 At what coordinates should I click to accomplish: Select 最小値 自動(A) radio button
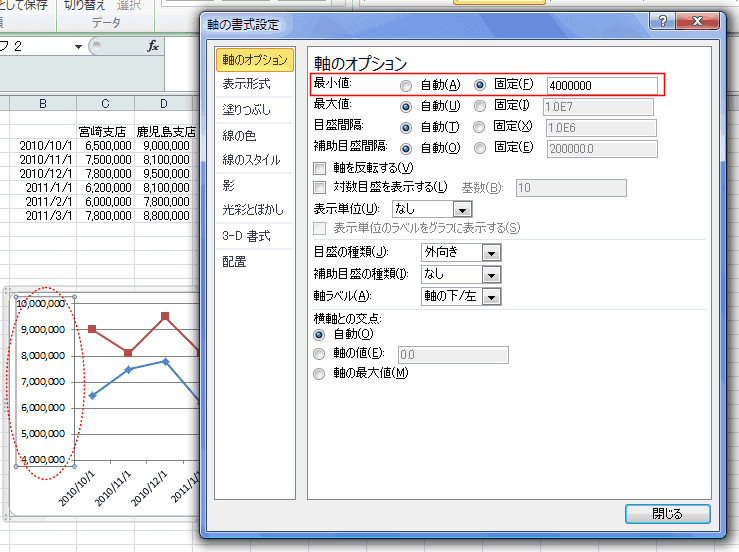pos(405,85)
